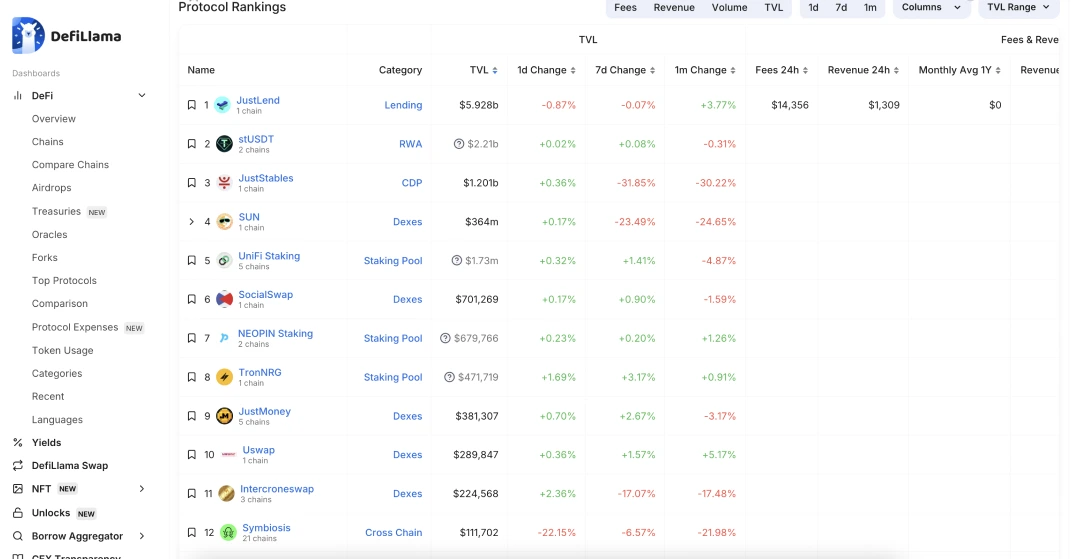Image resolution: width=1085 pixels, height=559 pixels.
Task: Click the DeFi bar-chart sidebar icon
Action: [x=18, y=95]
